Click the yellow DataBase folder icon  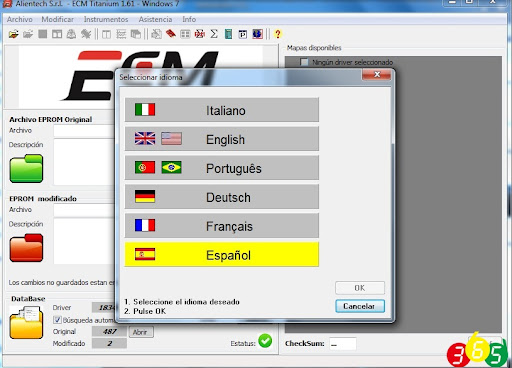pyautogui.click(x=26, y=323)
